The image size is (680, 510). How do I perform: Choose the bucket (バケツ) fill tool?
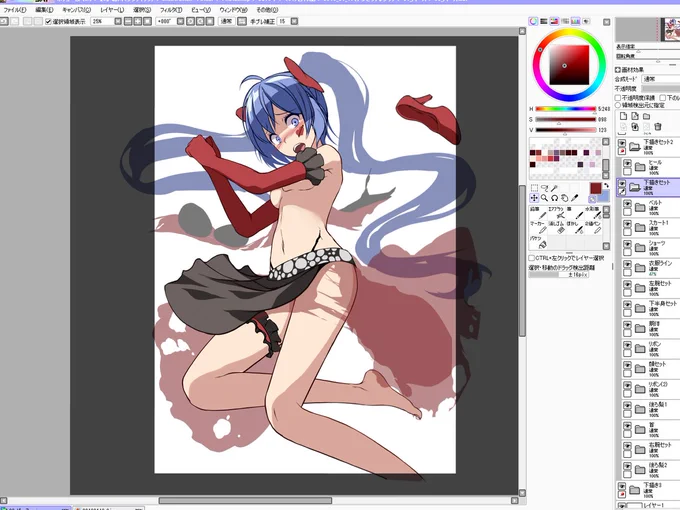538,242
